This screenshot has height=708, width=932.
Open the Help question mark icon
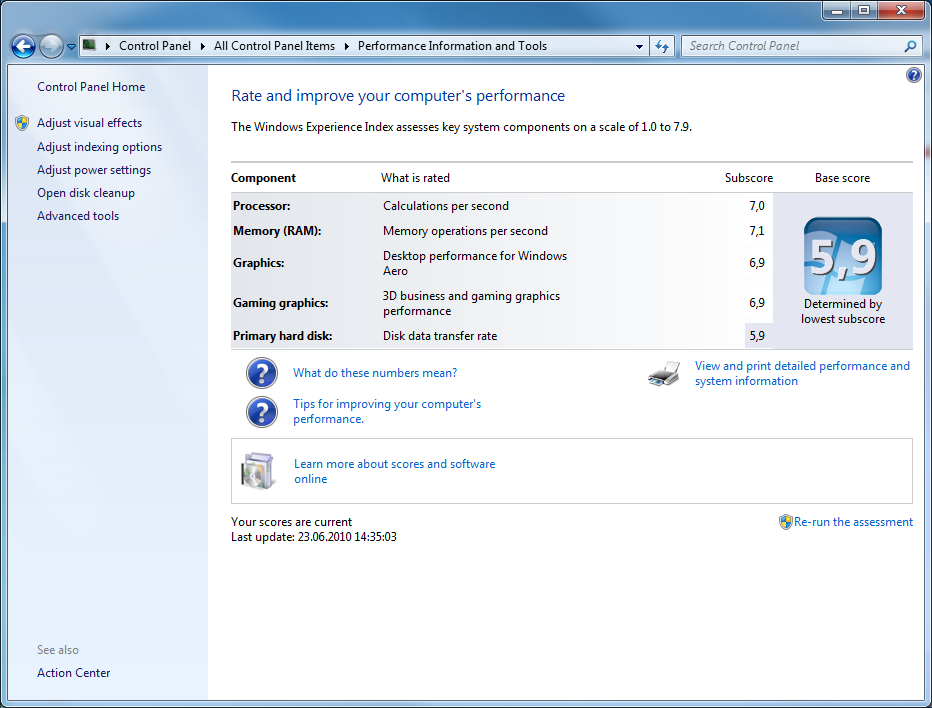pyautogui.click(x=914, y=75)
